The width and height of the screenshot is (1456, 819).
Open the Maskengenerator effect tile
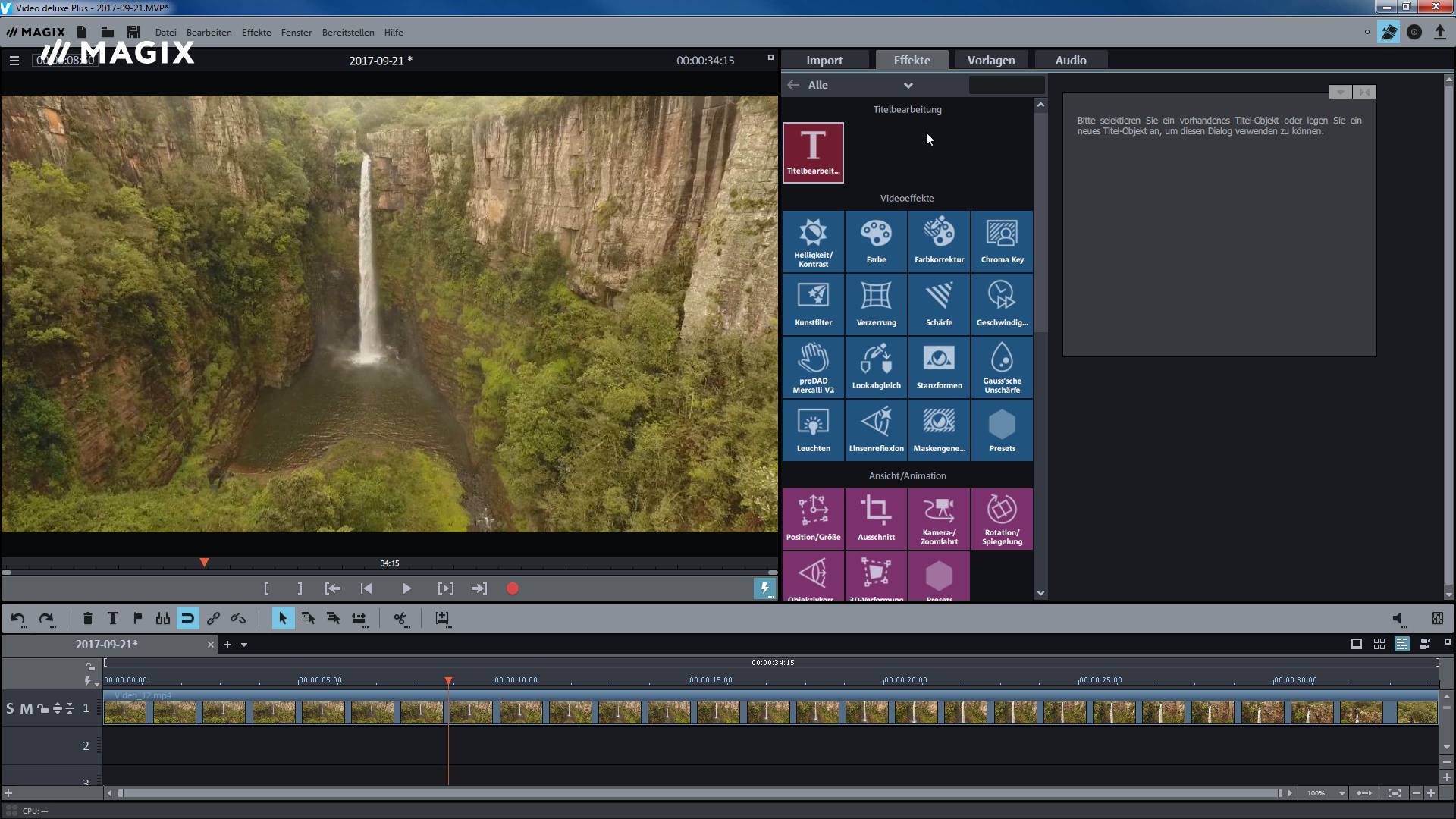(939, 431)
